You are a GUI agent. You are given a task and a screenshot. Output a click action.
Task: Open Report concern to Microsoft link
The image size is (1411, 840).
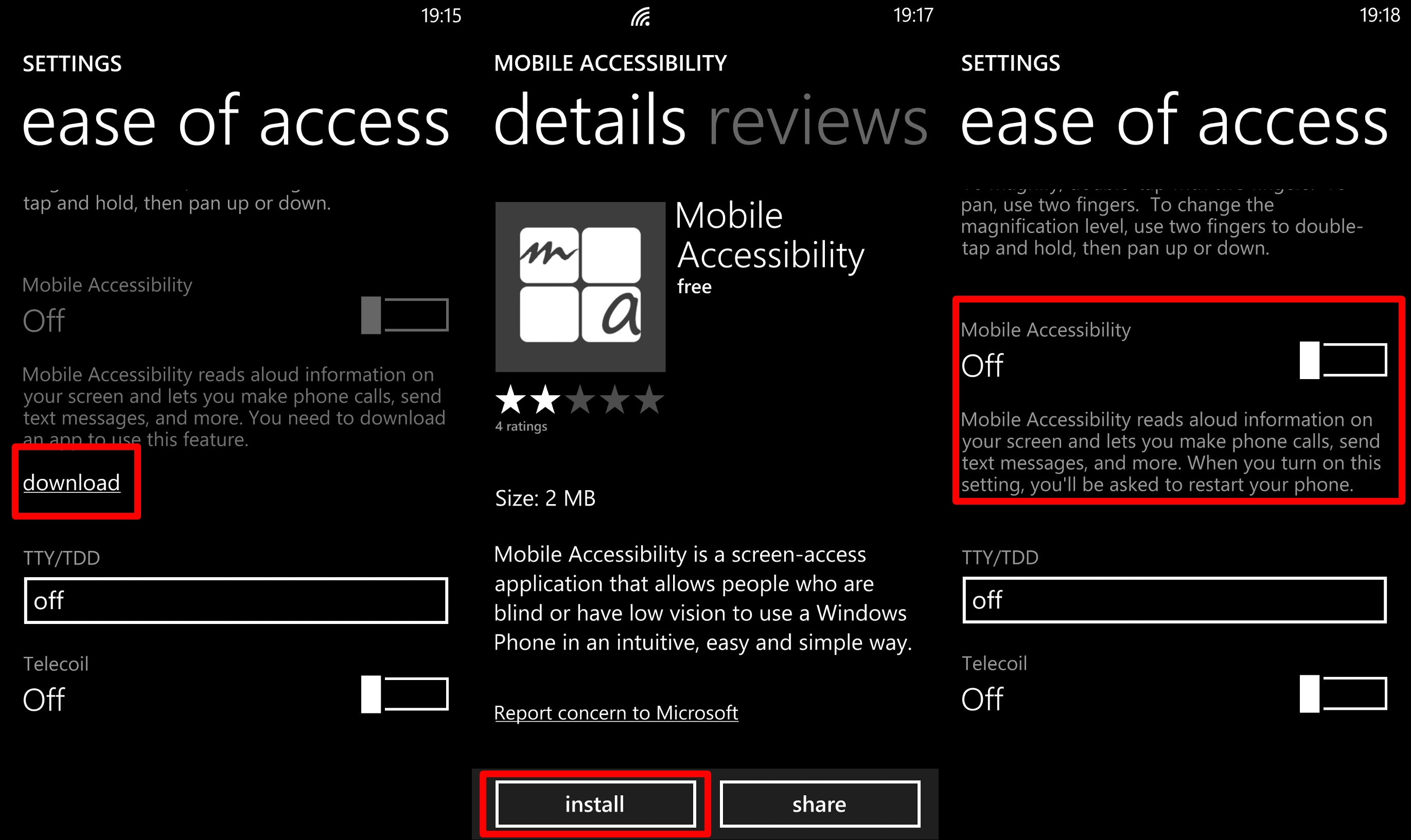click(616, 712)
